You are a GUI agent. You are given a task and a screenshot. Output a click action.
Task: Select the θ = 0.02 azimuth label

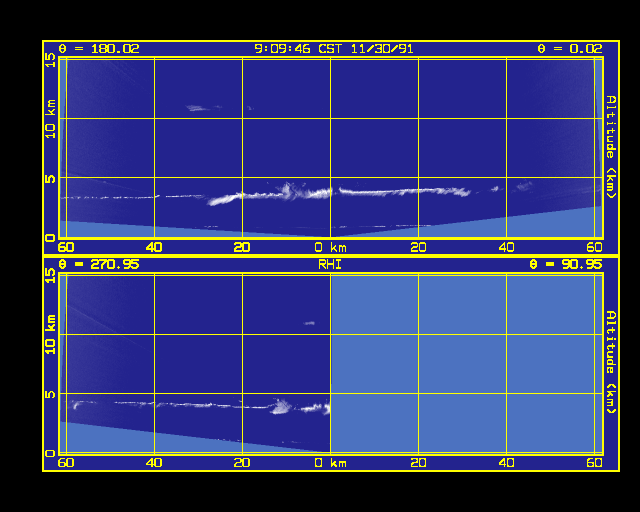pyautogui.click(x=570, y=49)
